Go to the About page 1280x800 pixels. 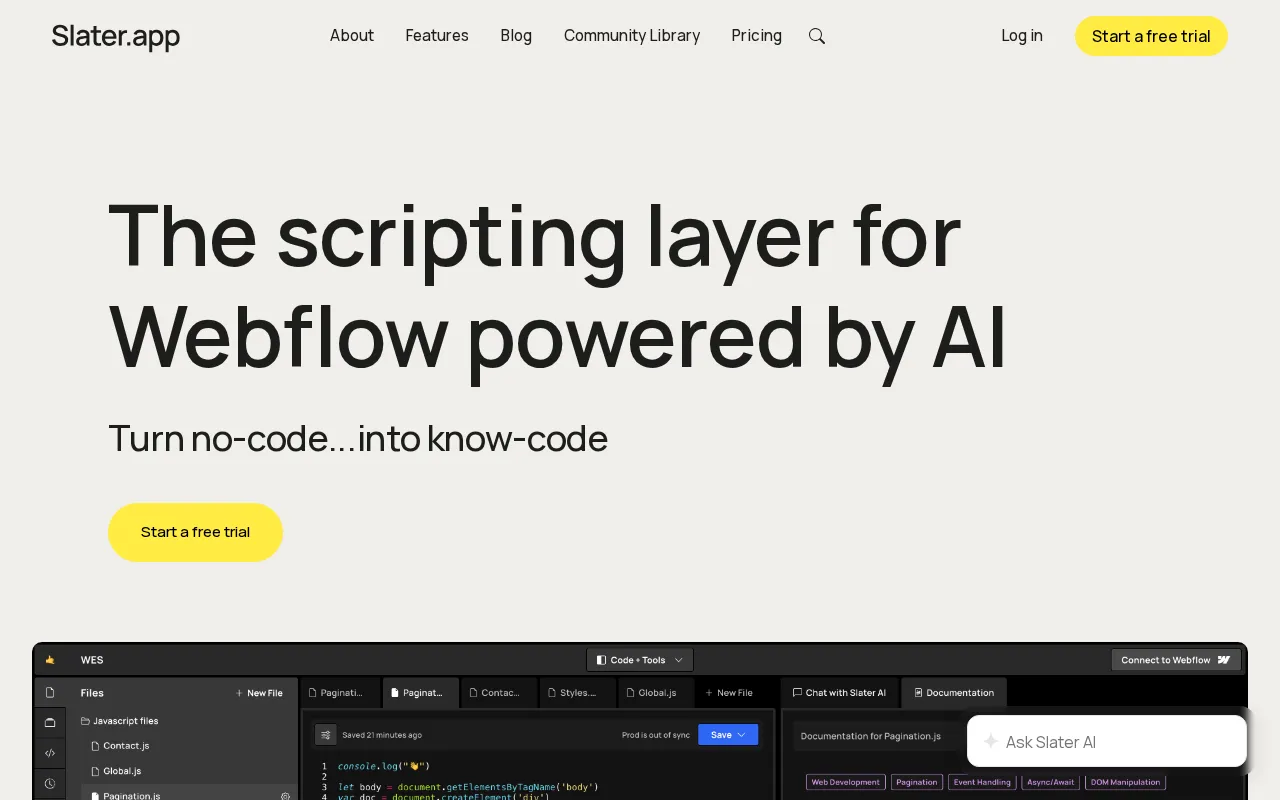click(352, 36)
